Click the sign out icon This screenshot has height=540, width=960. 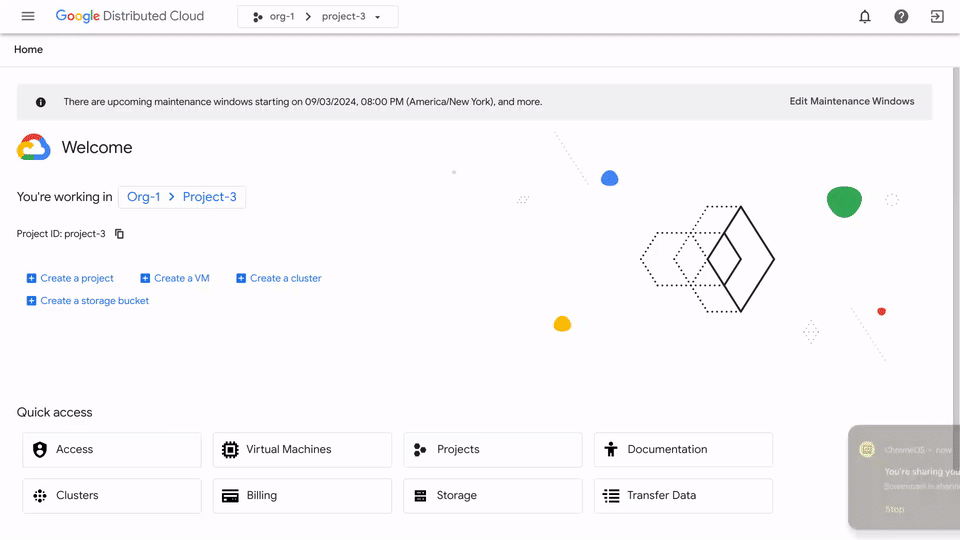point(937,17)
